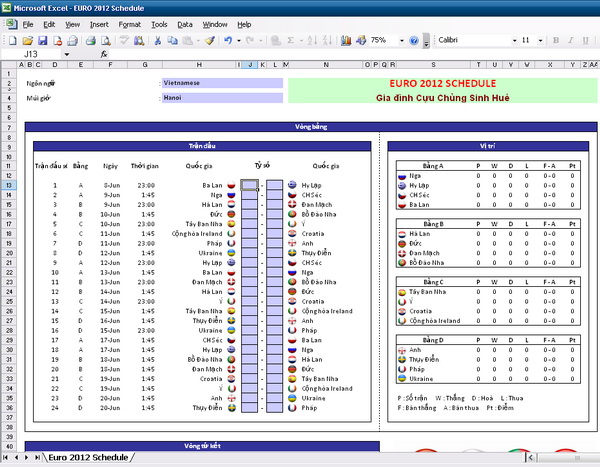Select the Euro 2012 Schedule sheet tab
600x467 pixels.
tap(87, 457)
